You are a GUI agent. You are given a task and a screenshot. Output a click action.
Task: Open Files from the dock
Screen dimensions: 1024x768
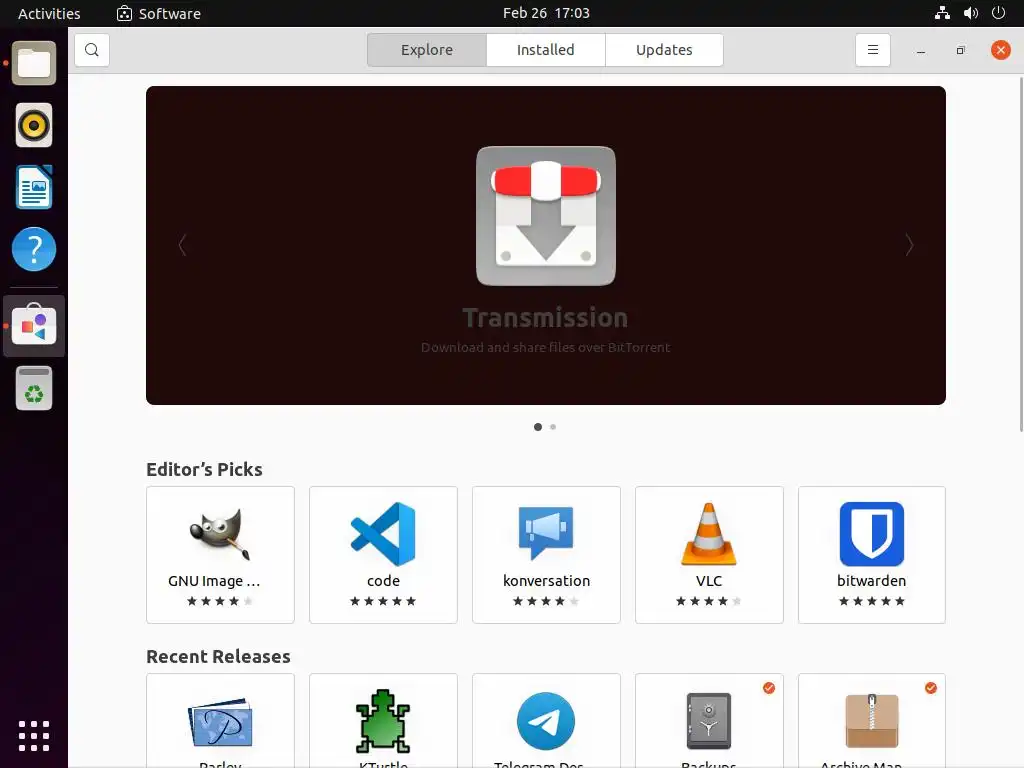34,63
